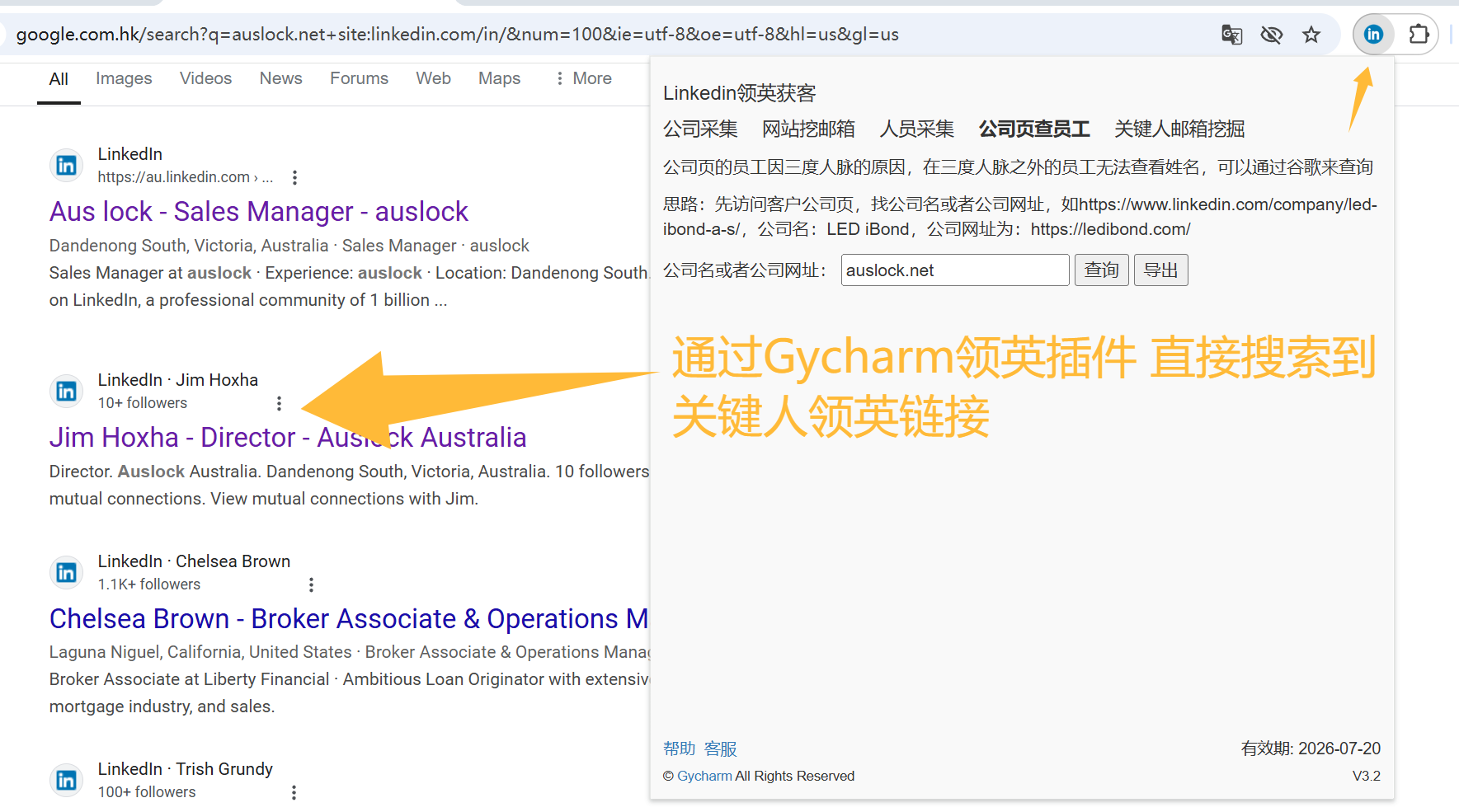Open 人员采集 tab in plugin
This screenshot has height=812, width=1459.
(x=916, y=129)
